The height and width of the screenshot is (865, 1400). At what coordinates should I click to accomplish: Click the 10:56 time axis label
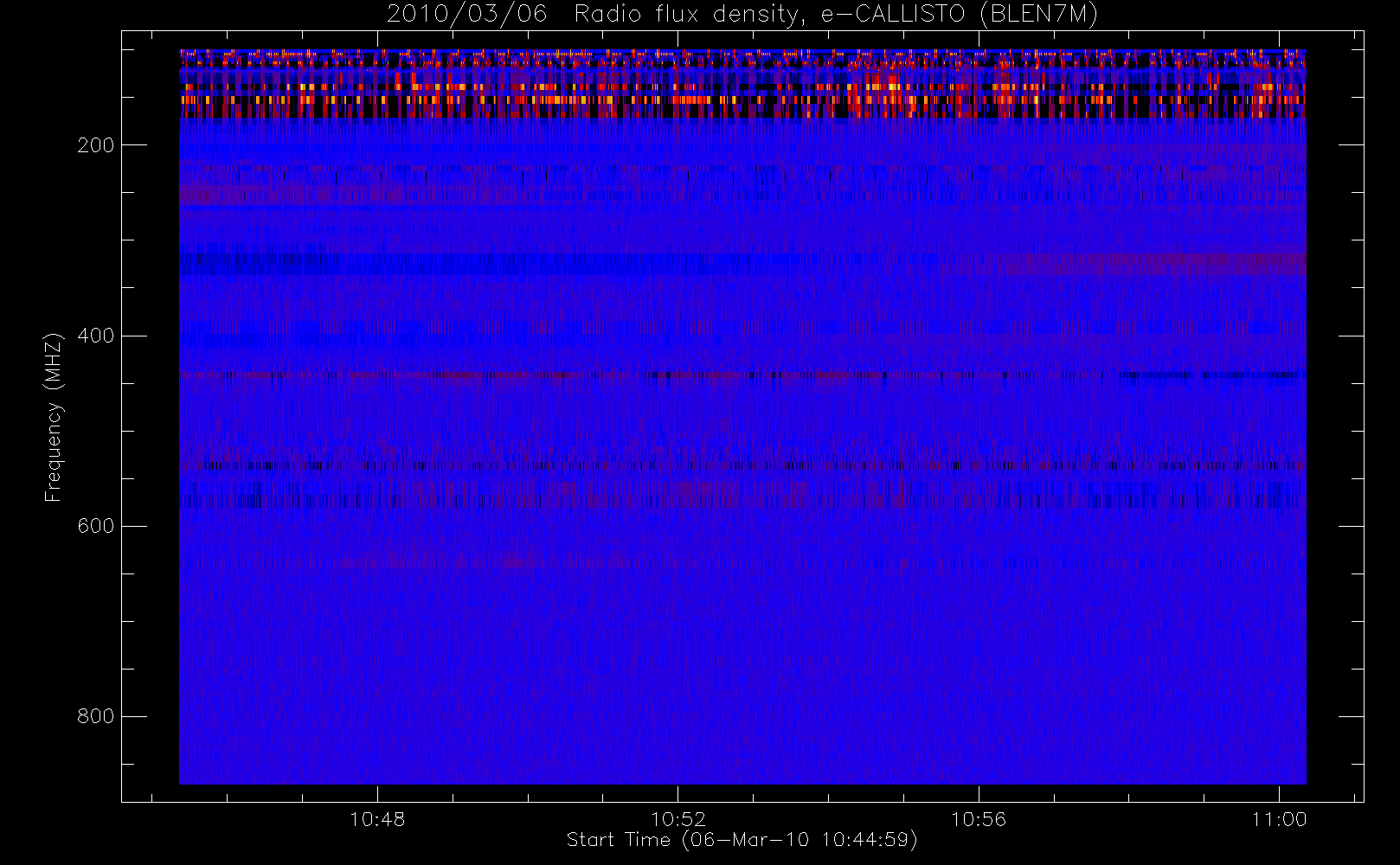tap(979, 819)
